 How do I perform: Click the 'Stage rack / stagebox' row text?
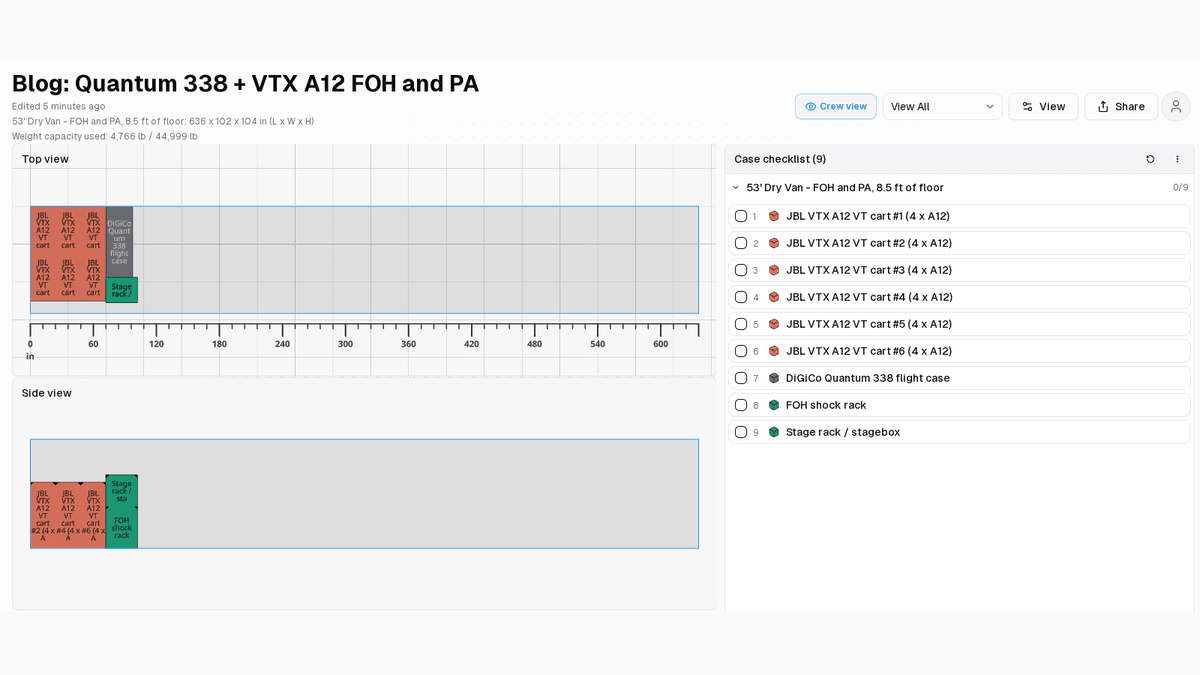(843, 432)
